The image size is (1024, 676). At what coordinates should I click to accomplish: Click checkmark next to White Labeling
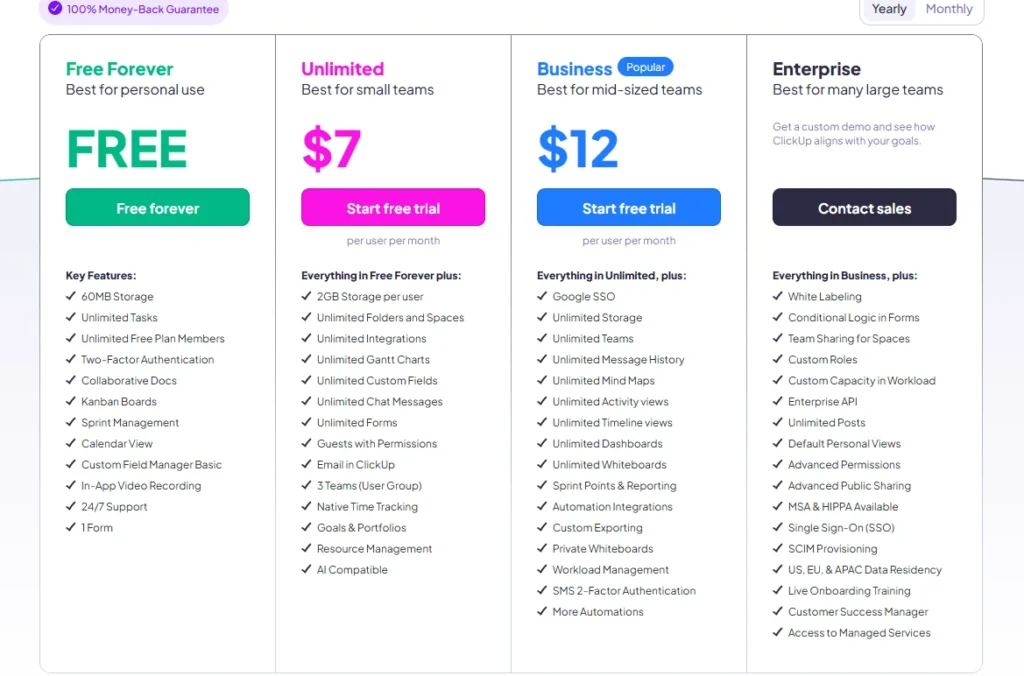point(778,296)
